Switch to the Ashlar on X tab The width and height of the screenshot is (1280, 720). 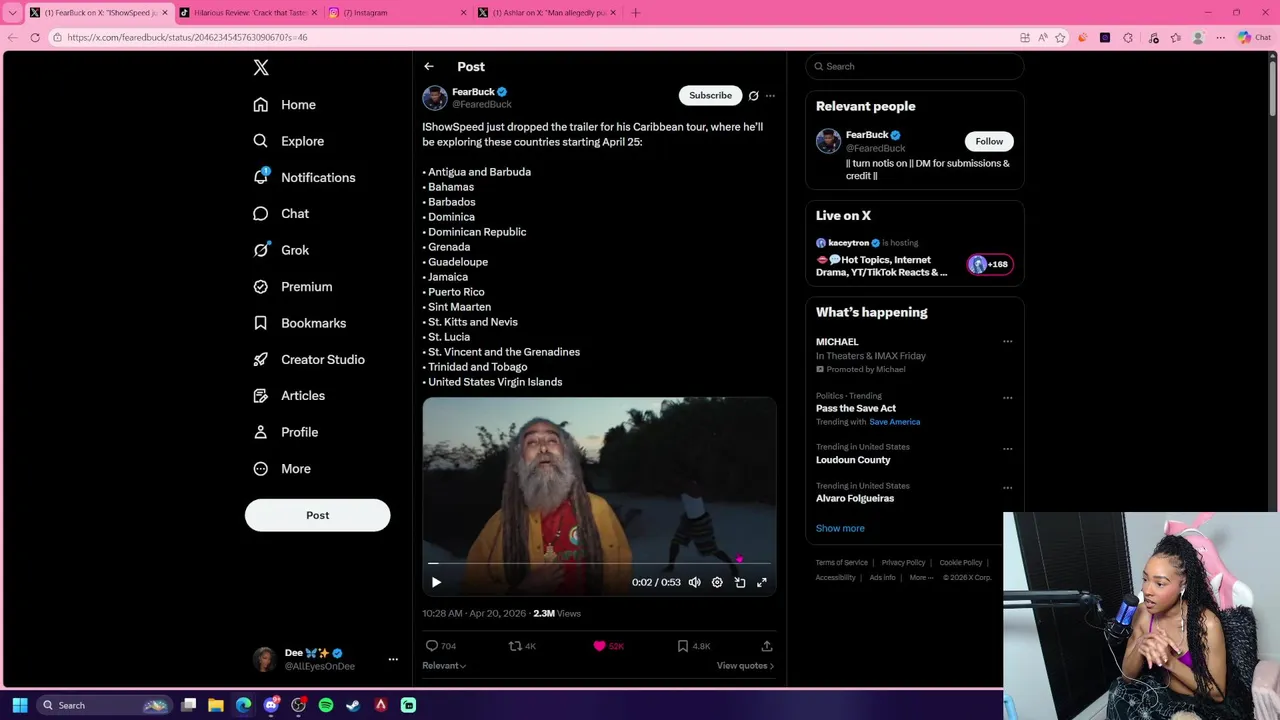(x=548, y=13)
